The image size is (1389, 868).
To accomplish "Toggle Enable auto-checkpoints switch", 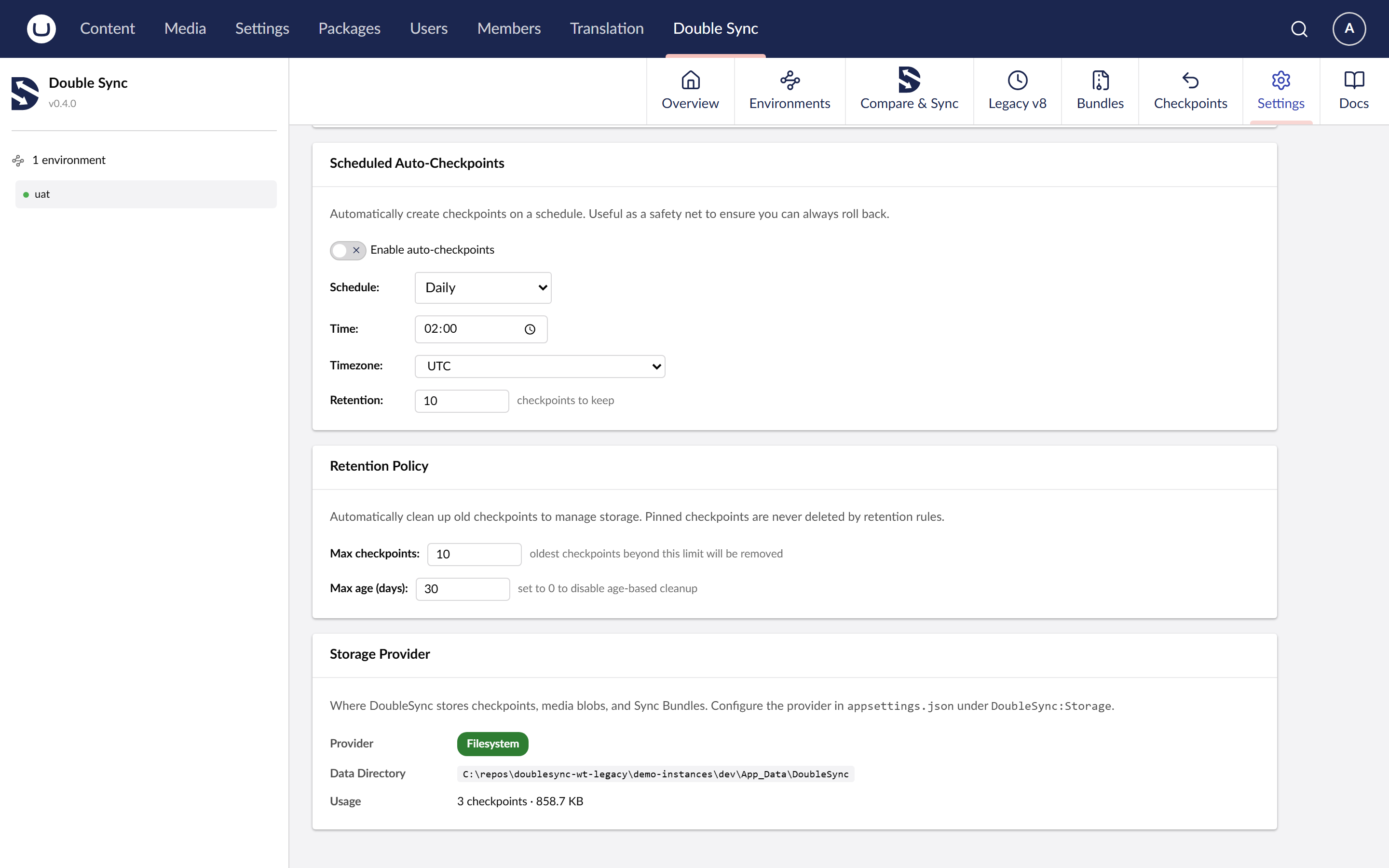I will click(x=348, y=250).
